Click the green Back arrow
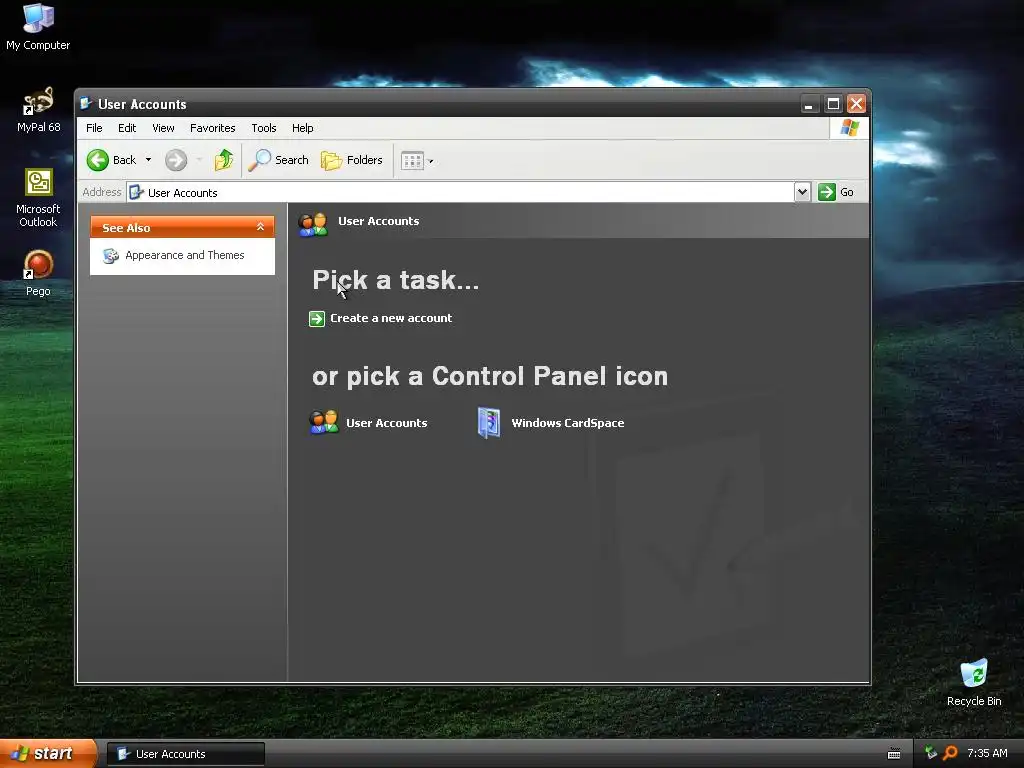The height and width of the screenshot is (768, 1024). [98, 160]
